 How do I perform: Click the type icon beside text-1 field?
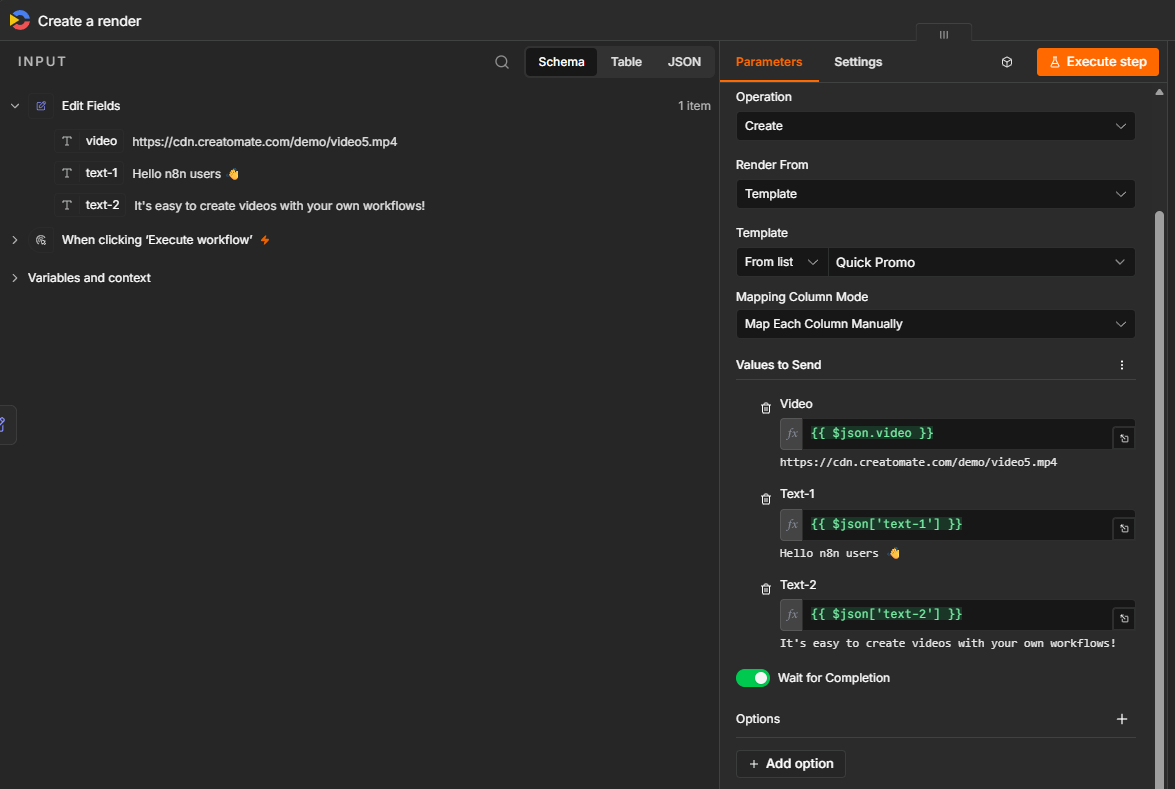67,173
